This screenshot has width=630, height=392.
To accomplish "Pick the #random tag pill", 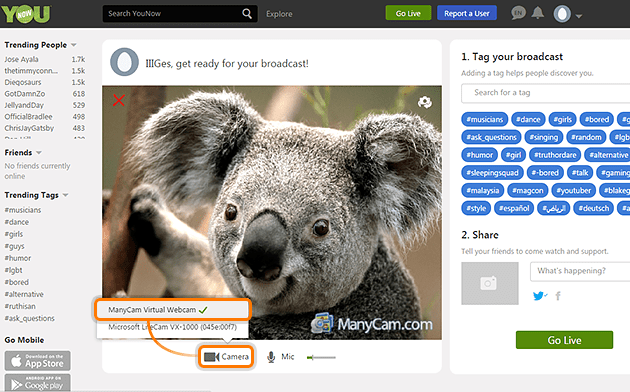I will 586,137.
